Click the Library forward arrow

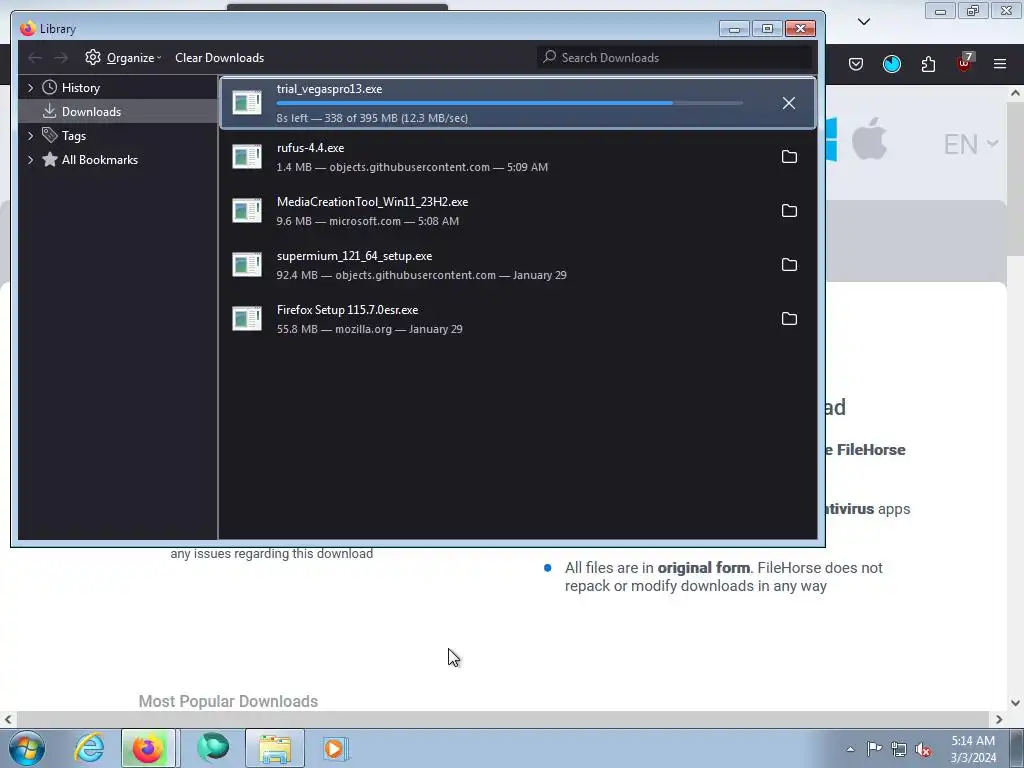[x=61, y=58]
